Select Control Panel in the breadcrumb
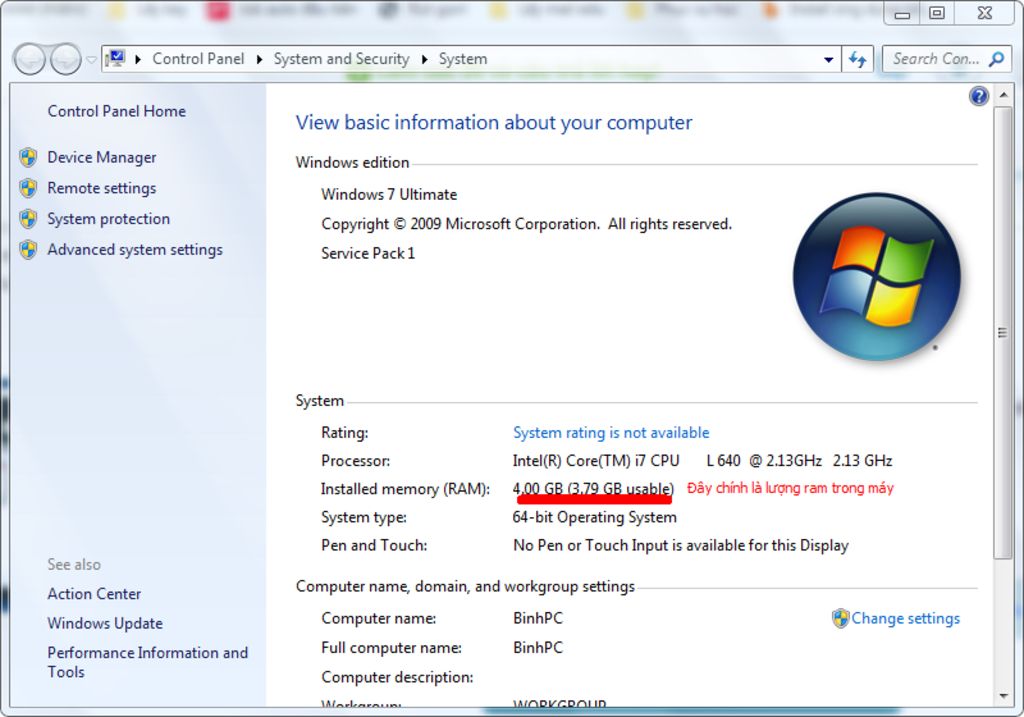Screen dimensions: 1024x717 pos(198,59)
